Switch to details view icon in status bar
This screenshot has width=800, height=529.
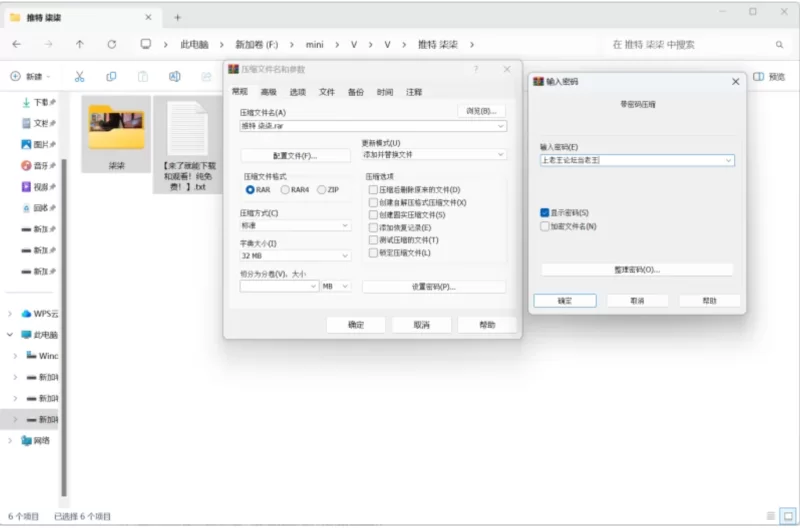771,516
